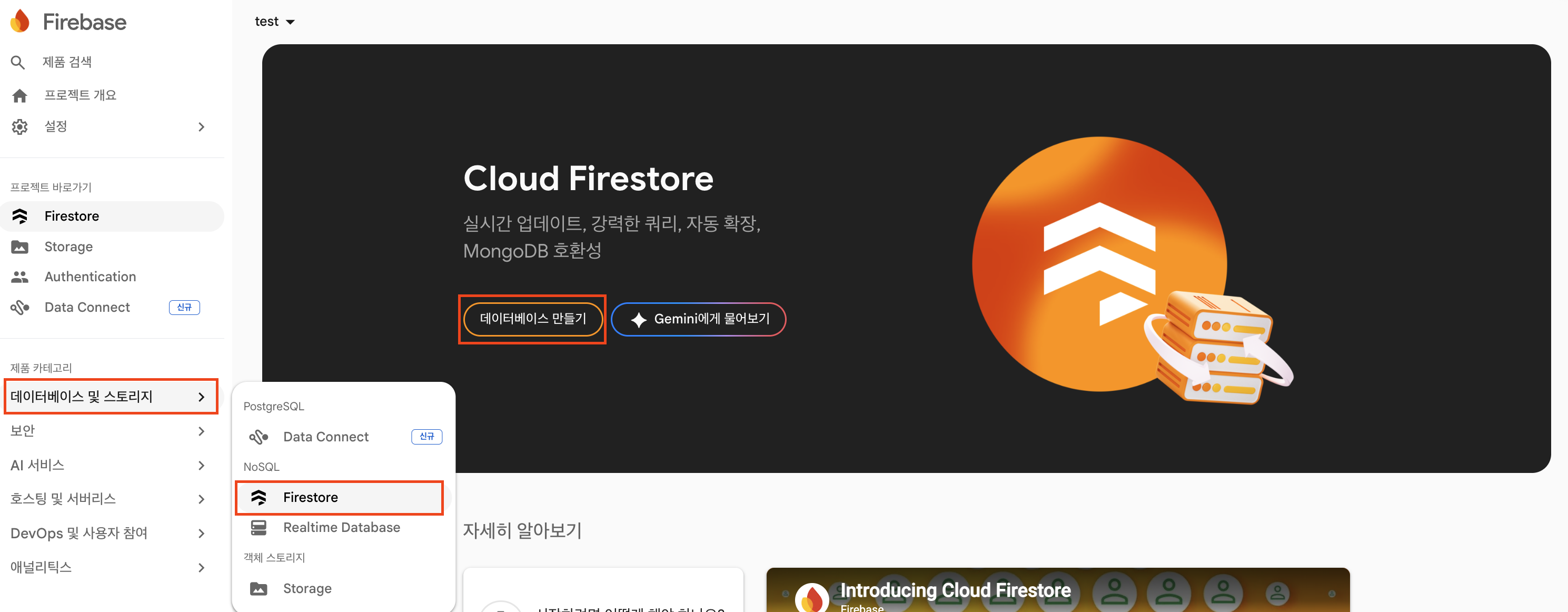
Task: Choose Realtime Database in flyout
Action: point(344,527)
